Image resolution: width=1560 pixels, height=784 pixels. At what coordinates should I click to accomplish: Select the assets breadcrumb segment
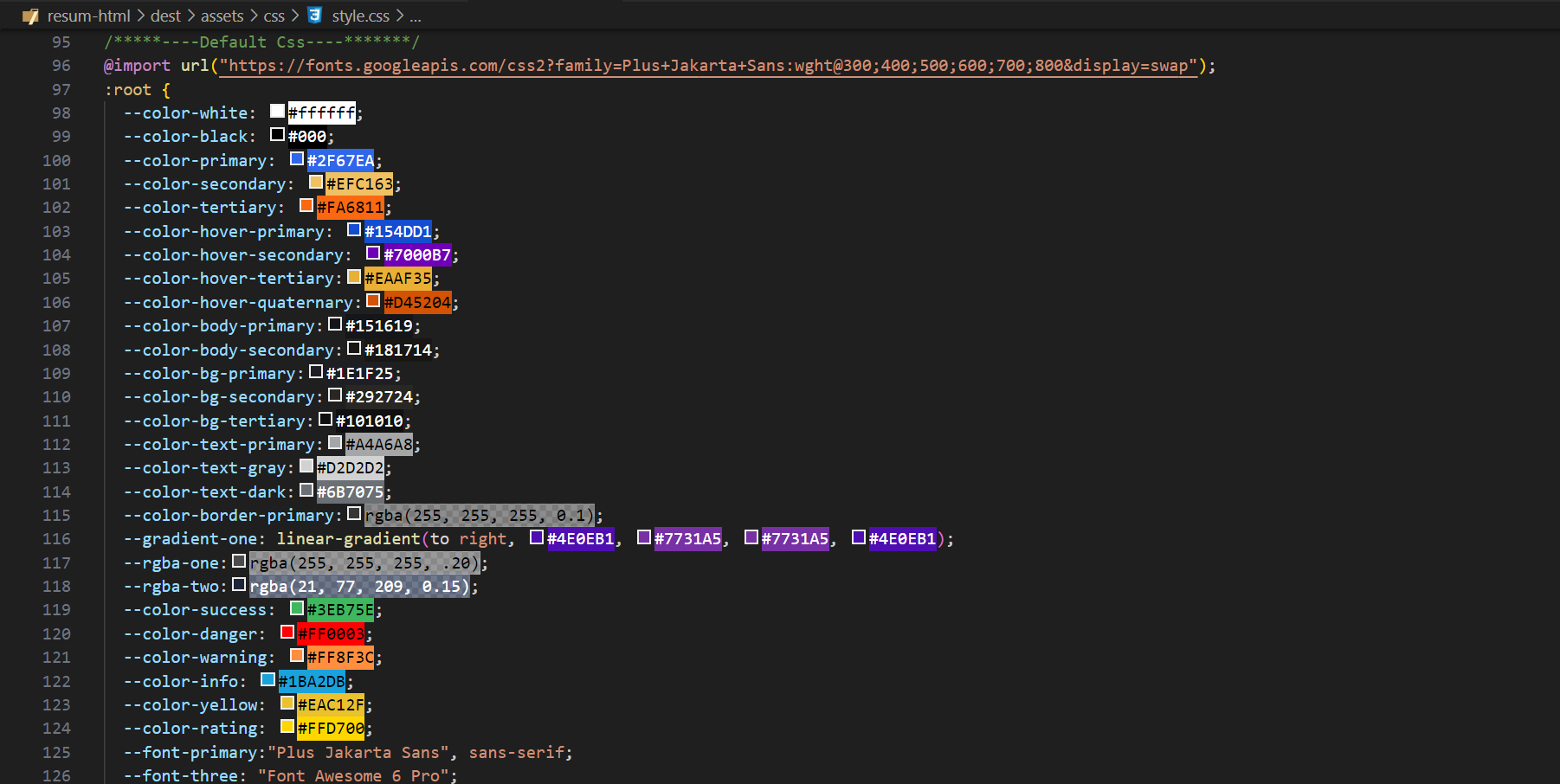pyautogui.click(x=222, y=16)
